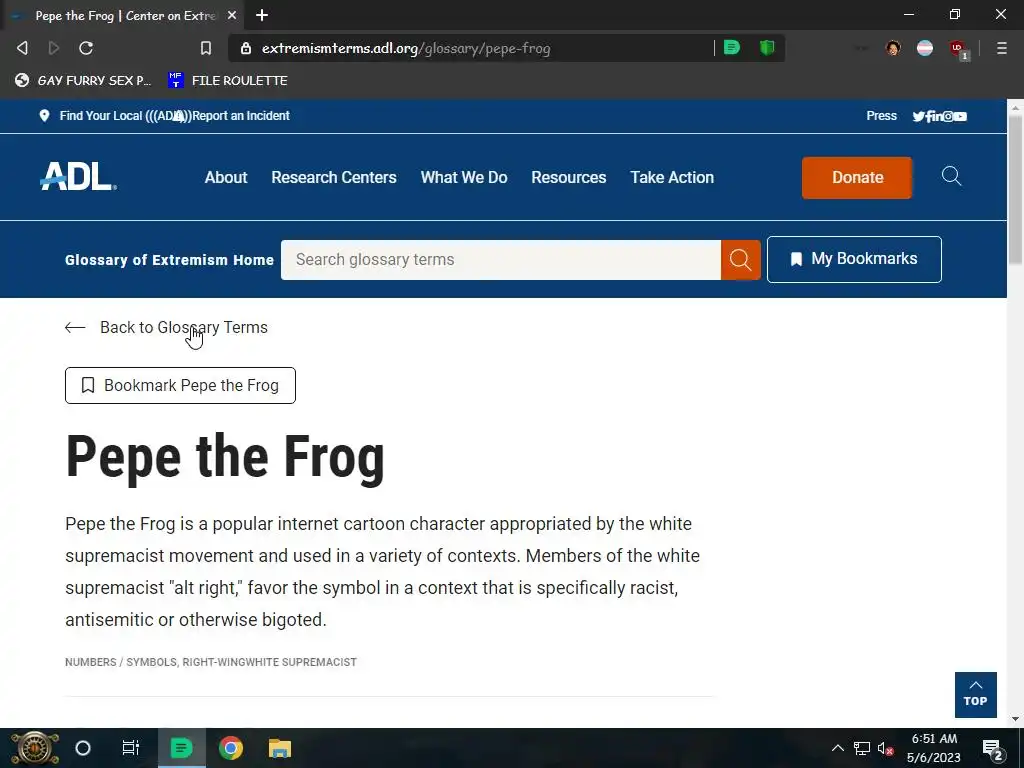This screenshot has height=768, width=1024.
Task: Open the user profile avatar extension
Action: pyautogui.click(x=893, y=48)
